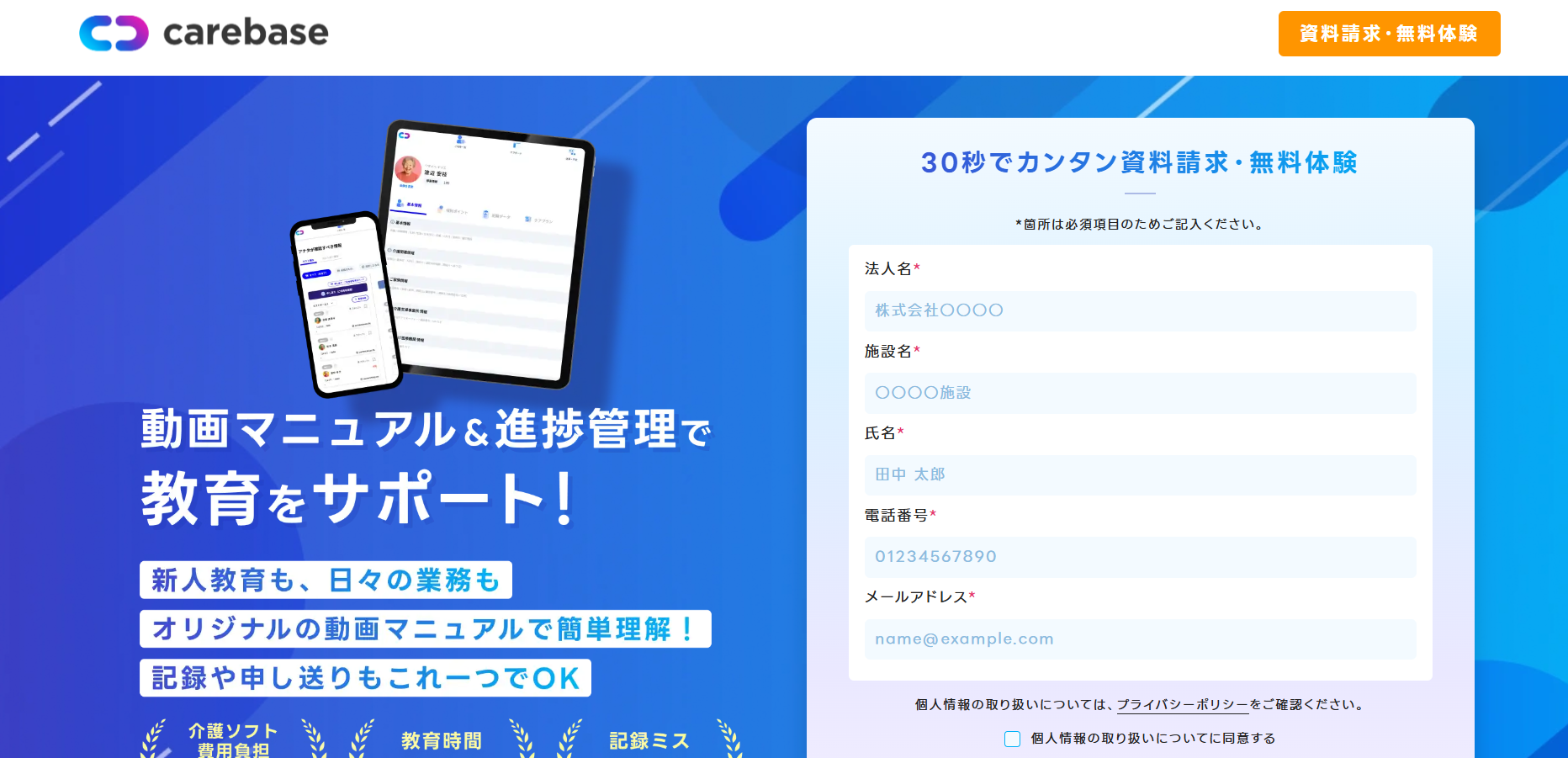Viewport: 1568px width, 758px height.
Task: Focus the メールアドレス email input
Action: coord(1140,639)
